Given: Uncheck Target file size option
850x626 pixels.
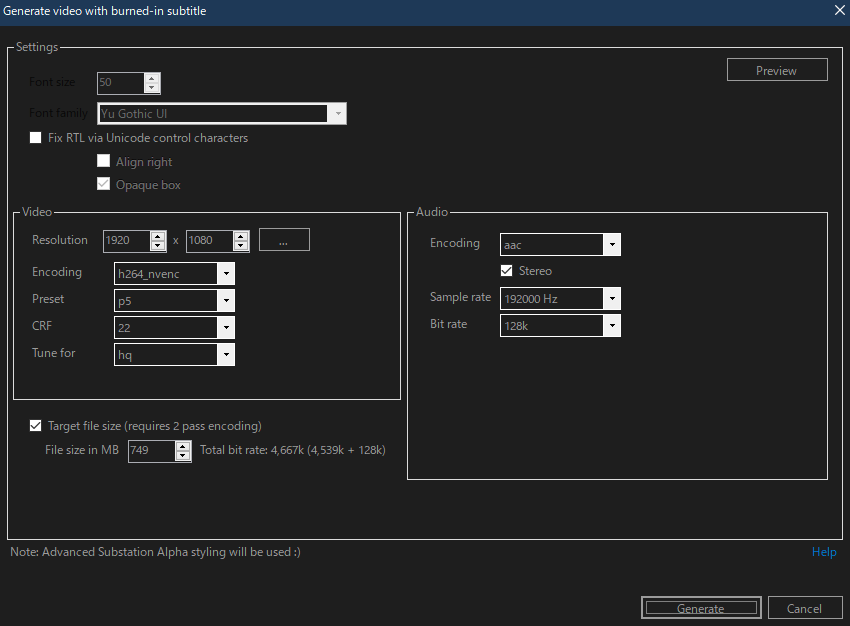Looking at the screenshot, I should (35, 425).
